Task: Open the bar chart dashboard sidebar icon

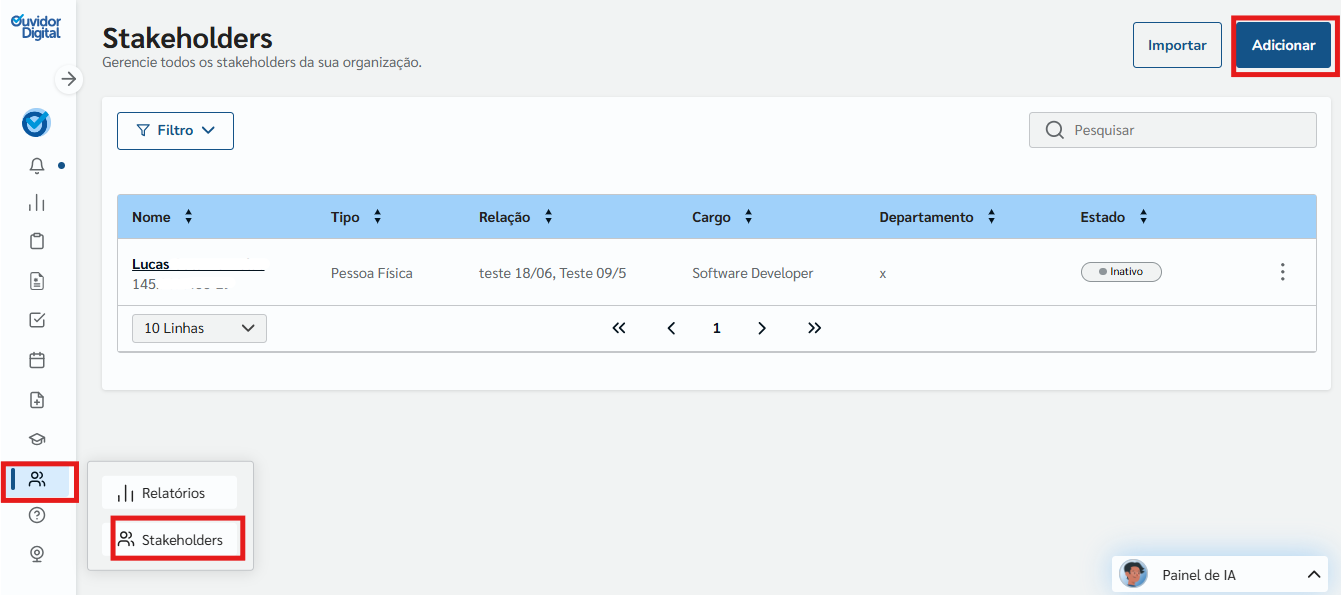Action: (x=37, y=203)
